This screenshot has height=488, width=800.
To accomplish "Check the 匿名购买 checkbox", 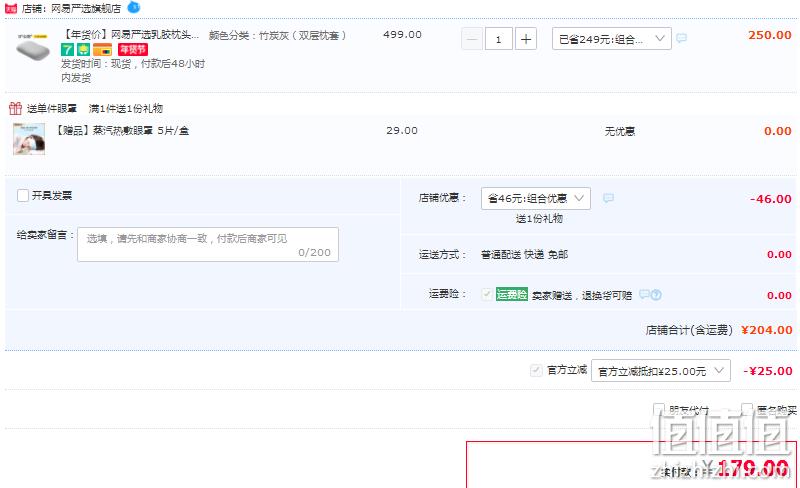I will [747, 409].
